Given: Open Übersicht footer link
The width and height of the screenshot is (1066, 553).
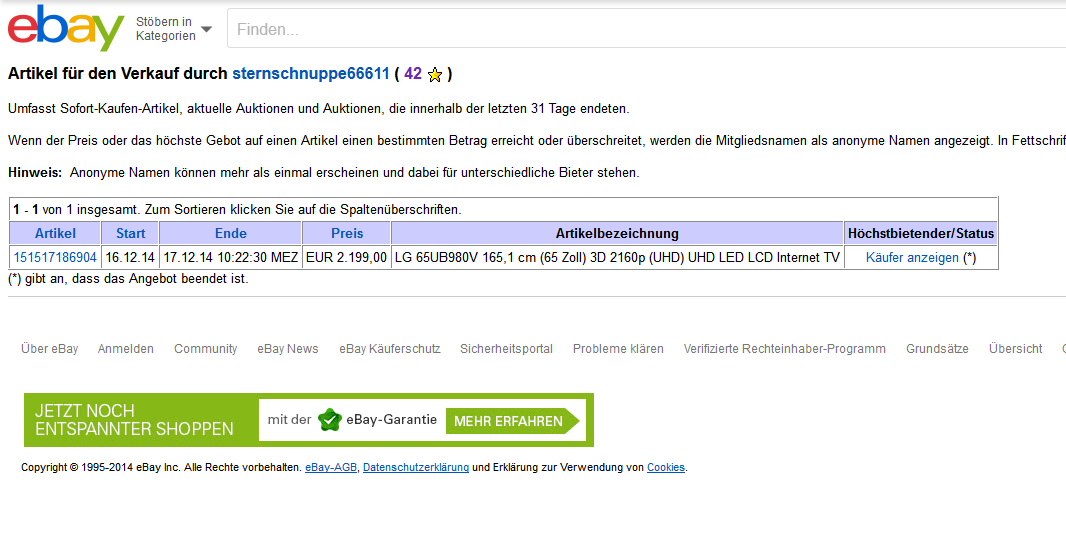Looking at the screenshot, I should (1015, 349).
